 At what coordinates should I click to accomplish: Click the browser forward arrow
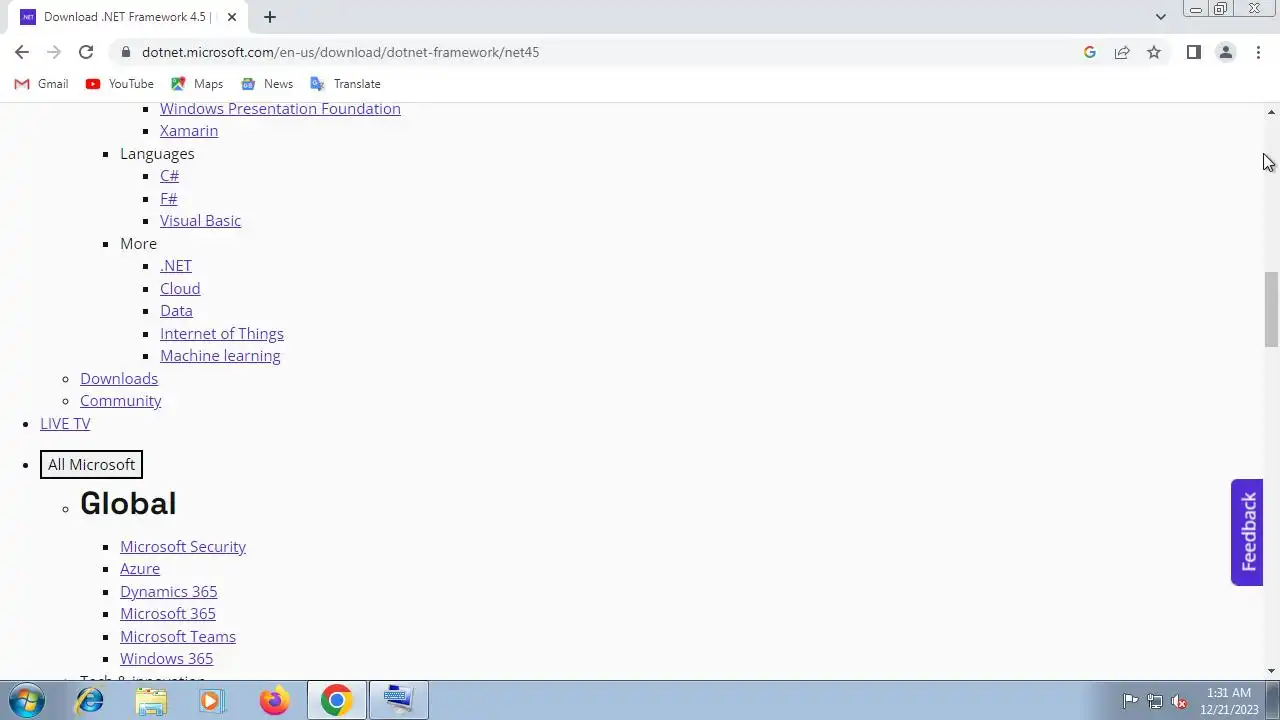coord(54,52)
